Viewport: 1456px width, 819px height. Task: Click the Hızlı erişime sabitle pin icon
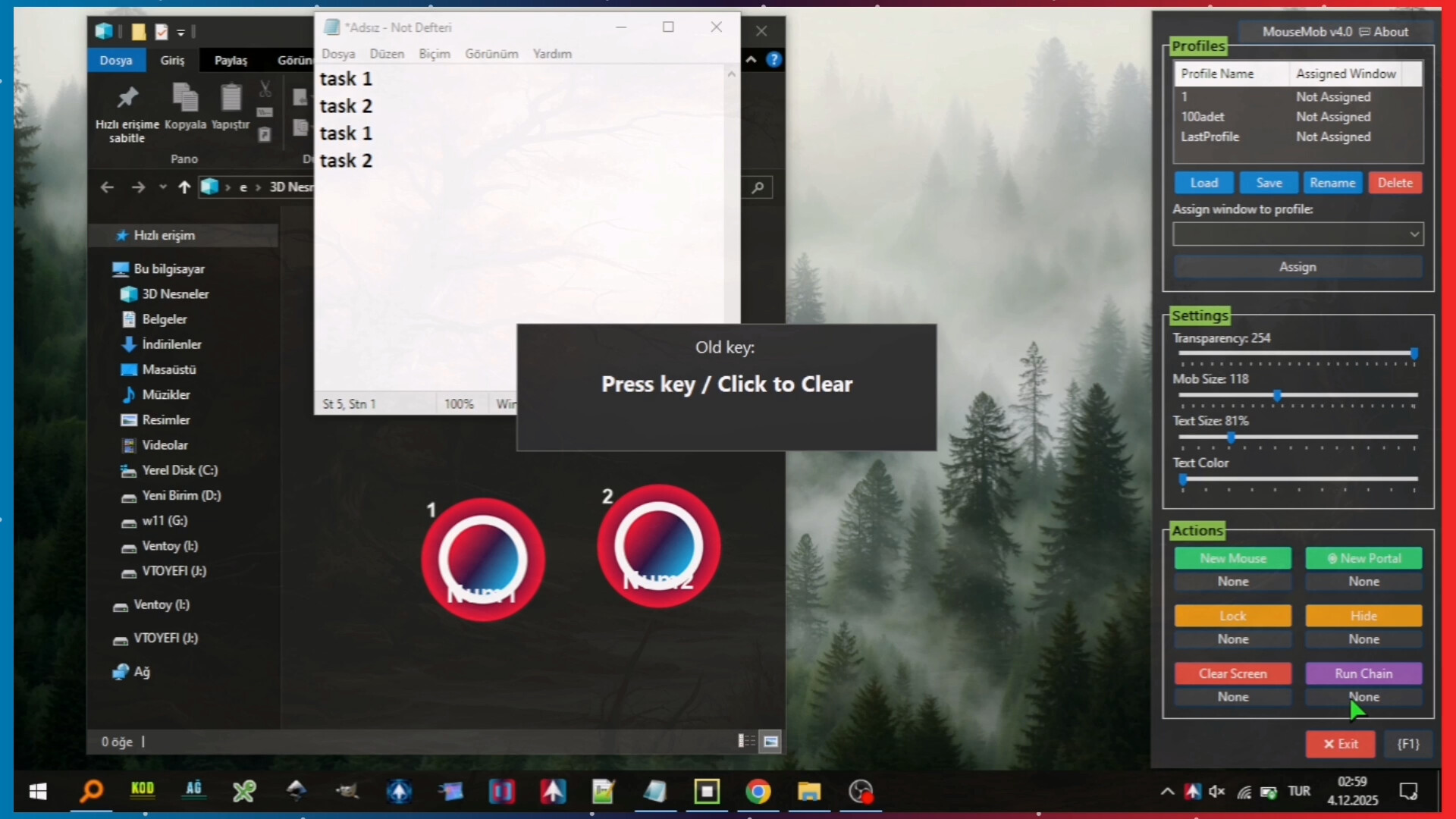pos(127,97)
